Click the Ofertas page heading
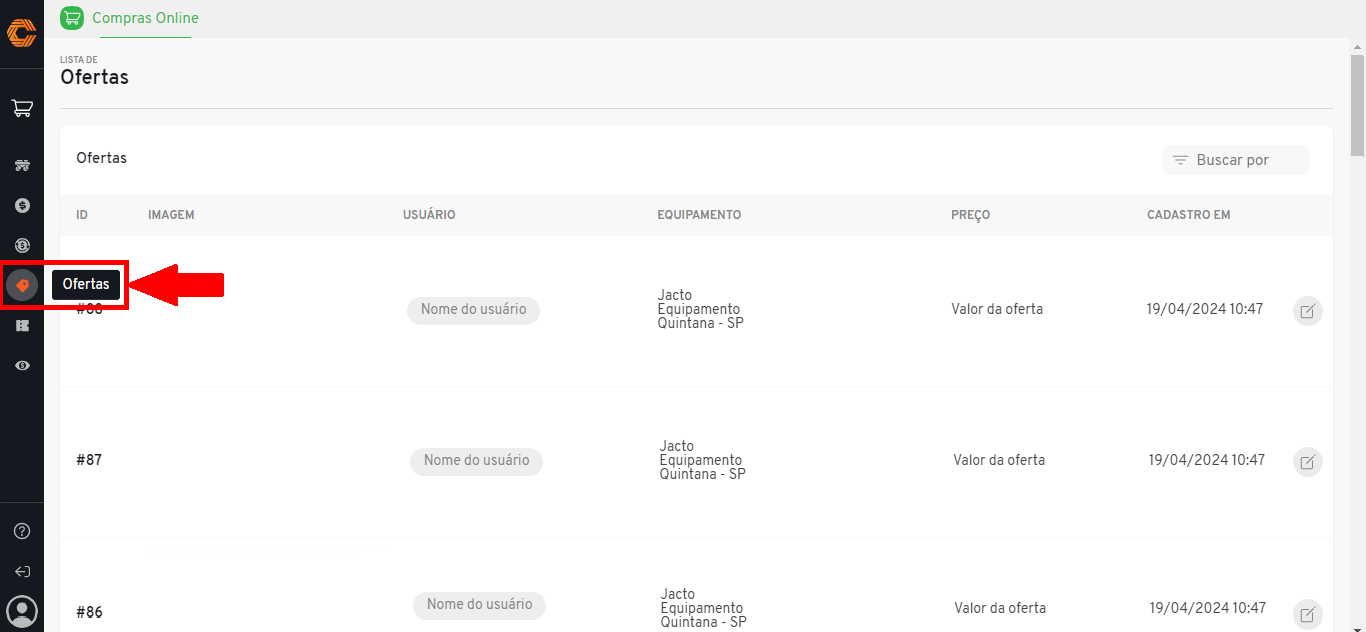 [x=94, y=77]
